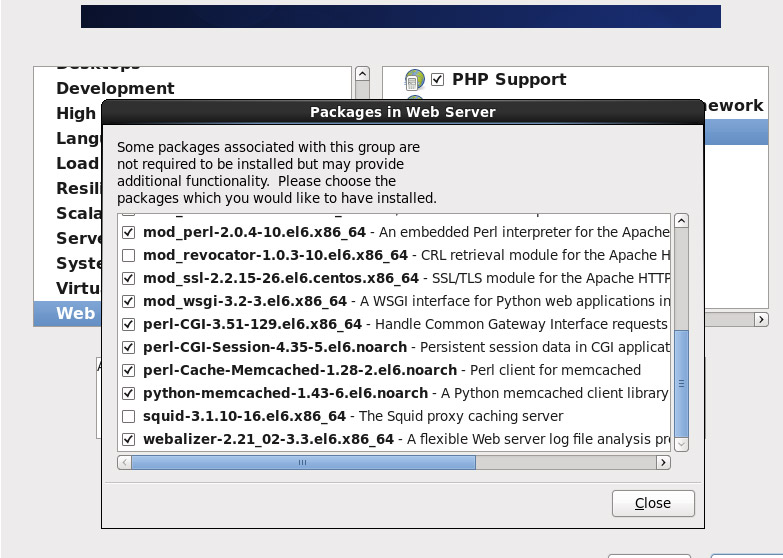Toggle perl-Cache-Memcached package checkbox
The image size is (783, 558).
pyautogui.click(x=128, y=370)
